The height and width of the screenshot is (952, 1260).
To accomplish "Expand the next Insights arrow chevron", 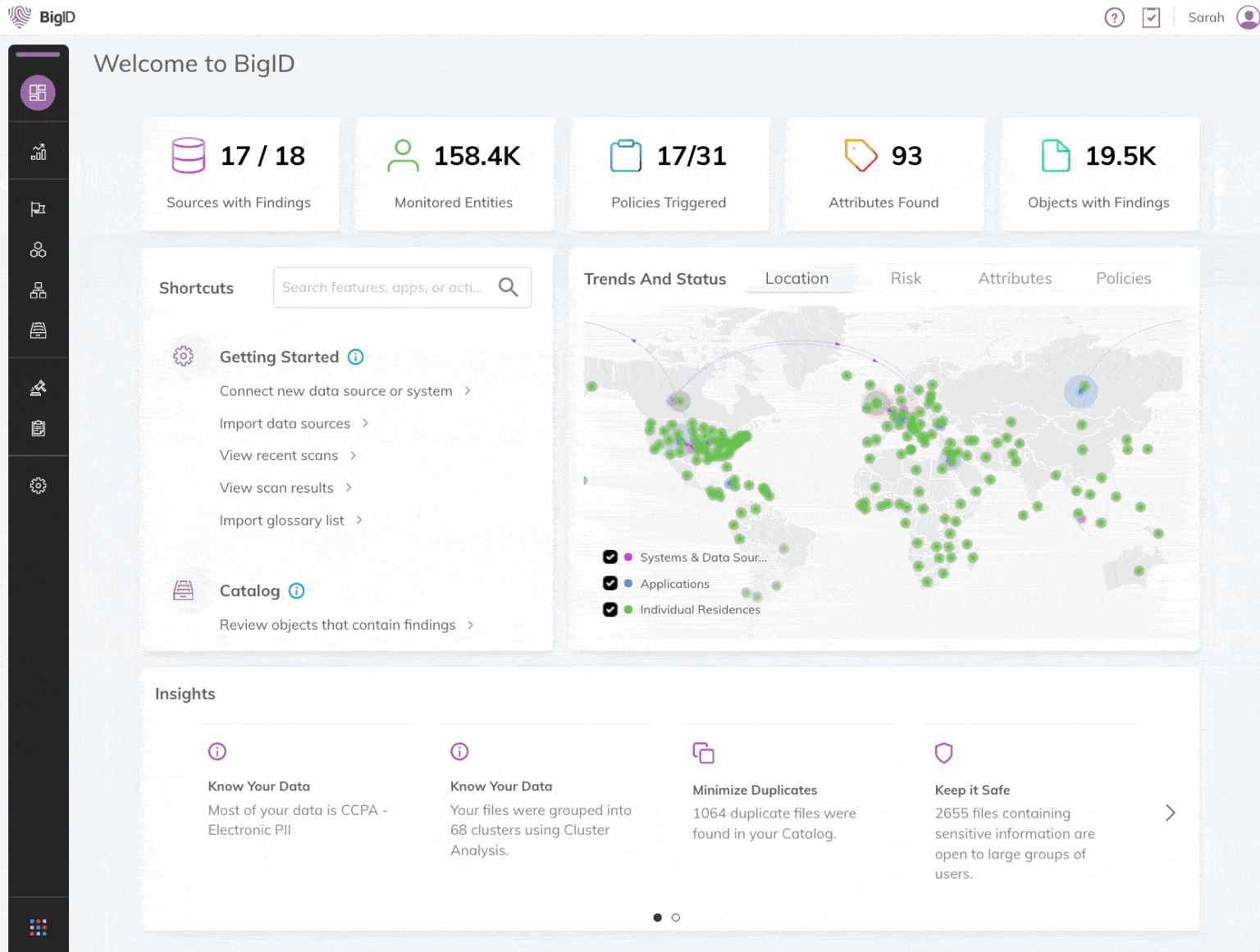I will 1170,813.
